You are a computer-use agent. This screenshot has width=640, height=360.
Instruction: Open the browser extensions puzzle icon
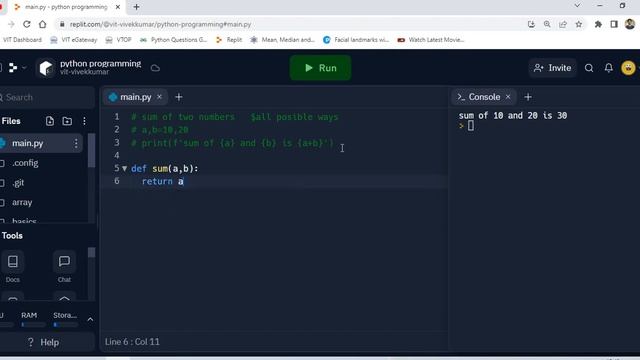coord(598,24)
